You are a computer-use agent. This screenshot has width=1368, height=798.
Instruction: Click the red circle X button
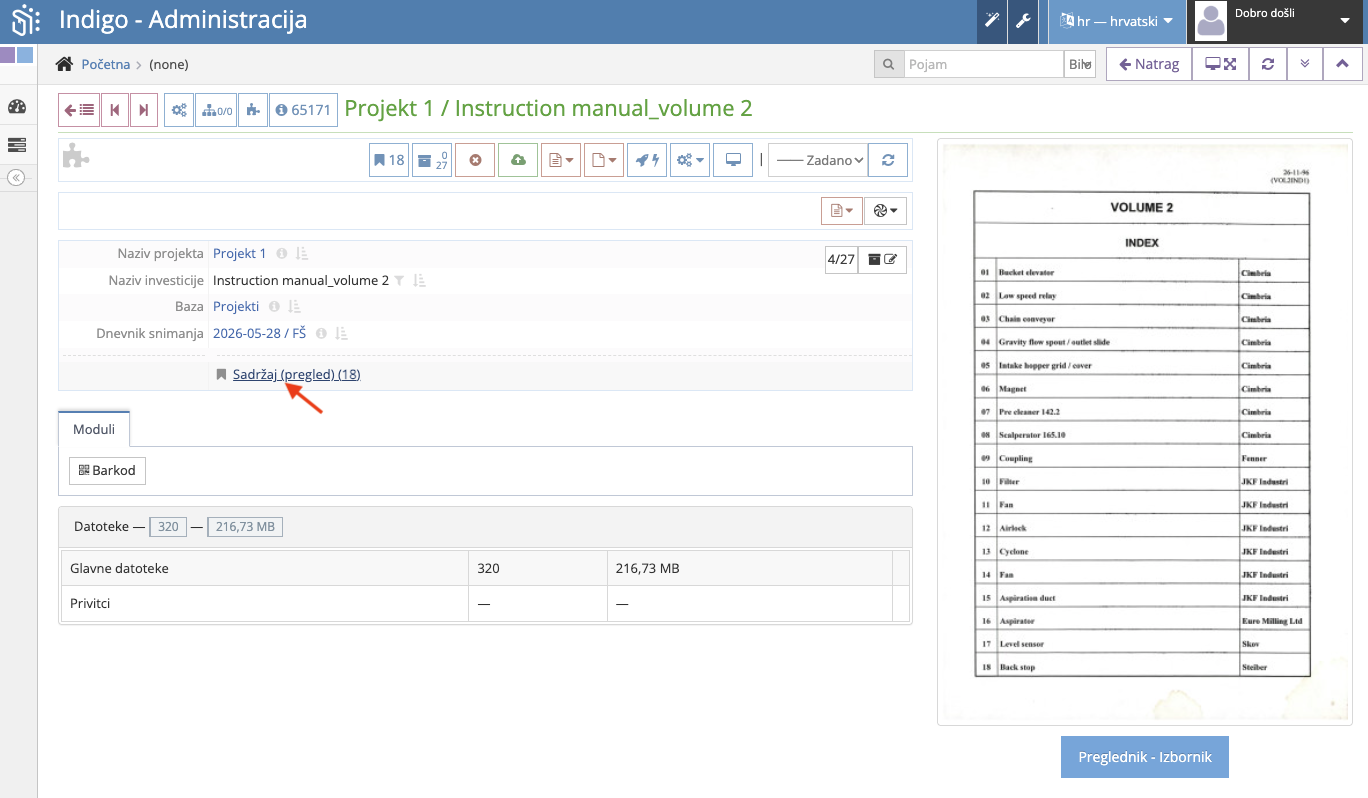coord(475,160)
